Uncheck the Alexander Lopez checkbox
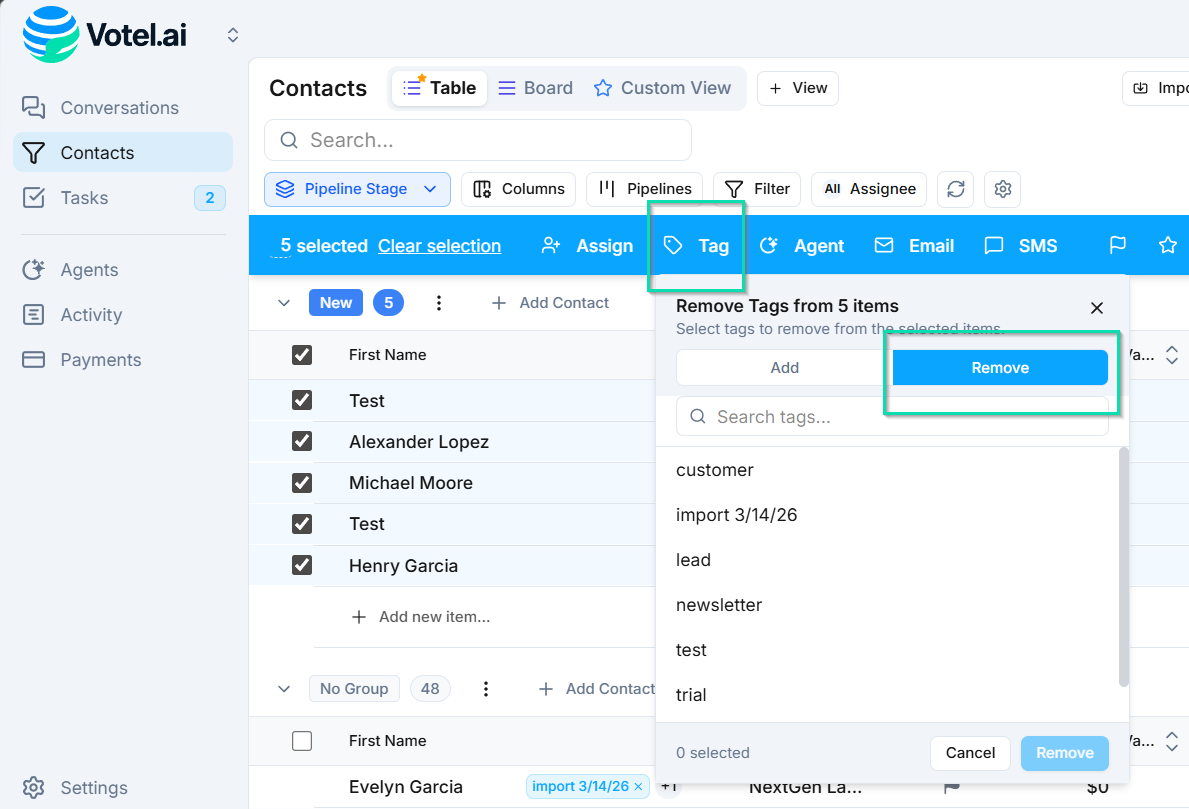This screenshot has width=1189, height=809. click(x=302, y=441)
